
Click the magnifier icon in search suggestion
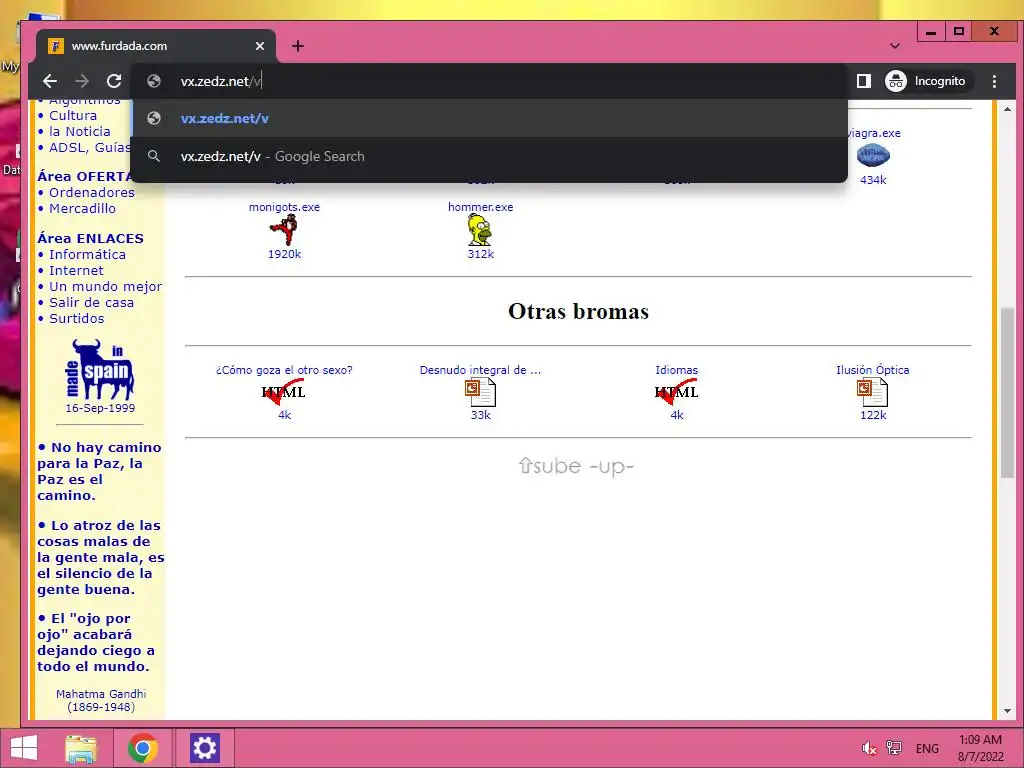click(x=154, y=157)
